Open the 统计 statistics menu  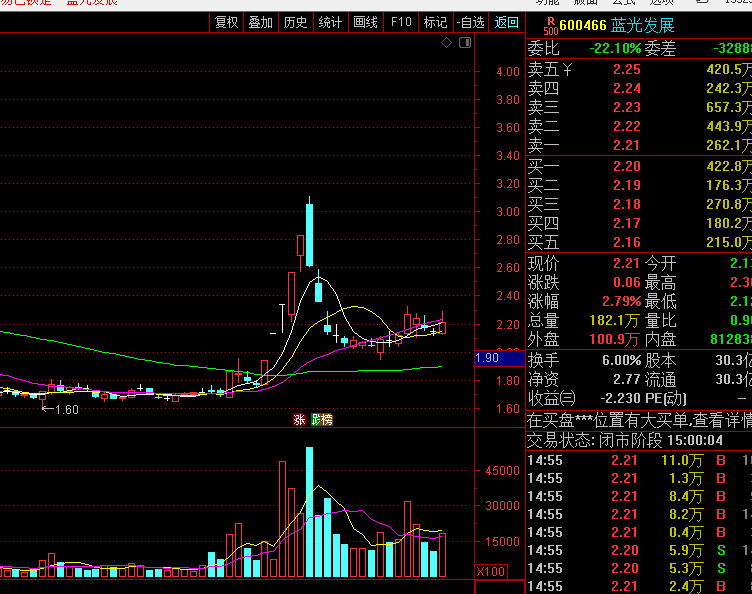[x=330, y=22]
